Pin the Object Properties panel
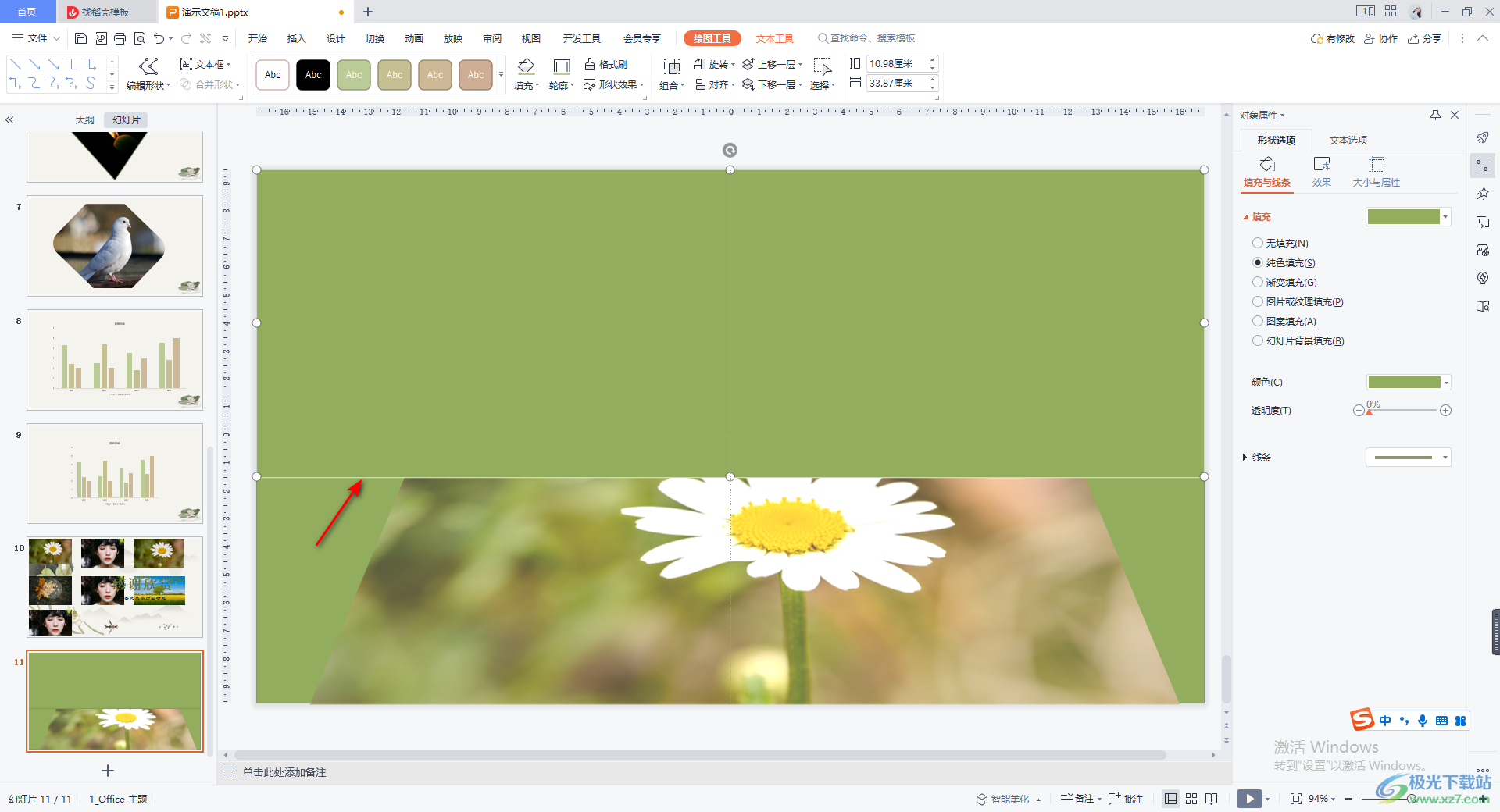1500x812 pixels. point(1435,115)
